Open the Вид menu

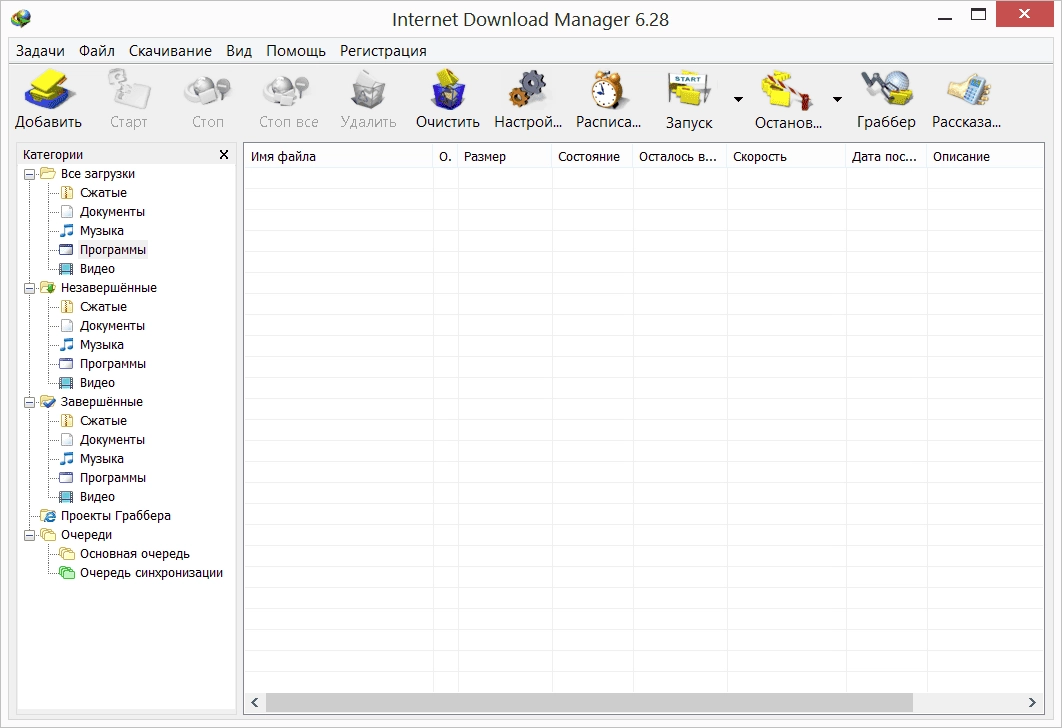coord(238,51)
